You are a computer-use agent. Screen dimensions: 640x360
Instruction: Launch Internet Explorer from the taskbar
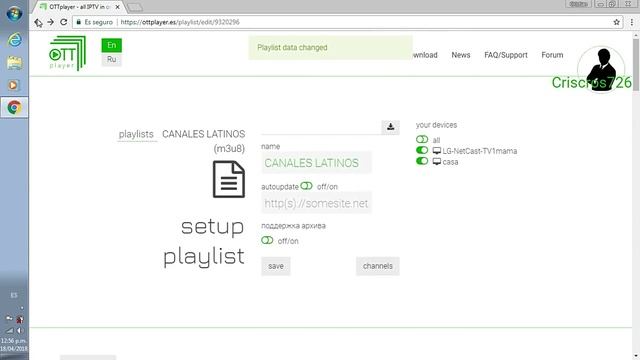(15, 40)
